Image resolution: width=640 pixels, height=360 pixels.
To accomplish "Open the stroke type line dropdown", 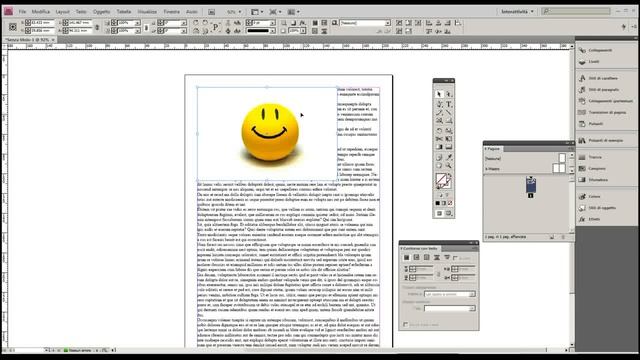I will [272, 31].
